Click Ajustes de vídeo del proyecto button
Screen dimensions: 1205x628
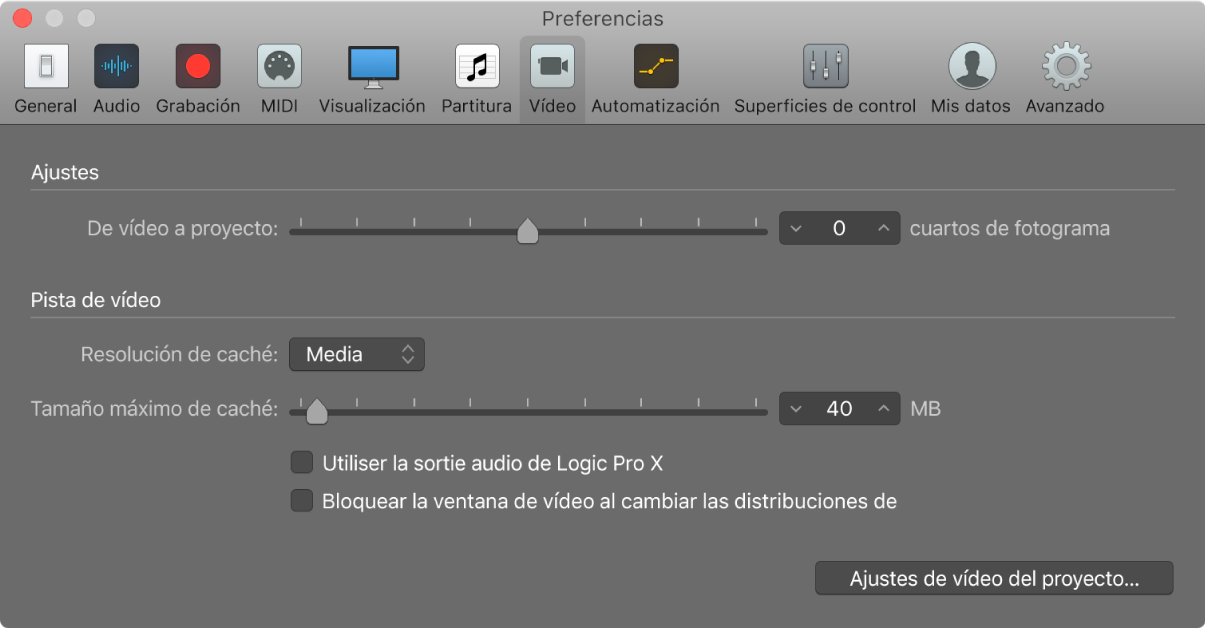(994, 578)
